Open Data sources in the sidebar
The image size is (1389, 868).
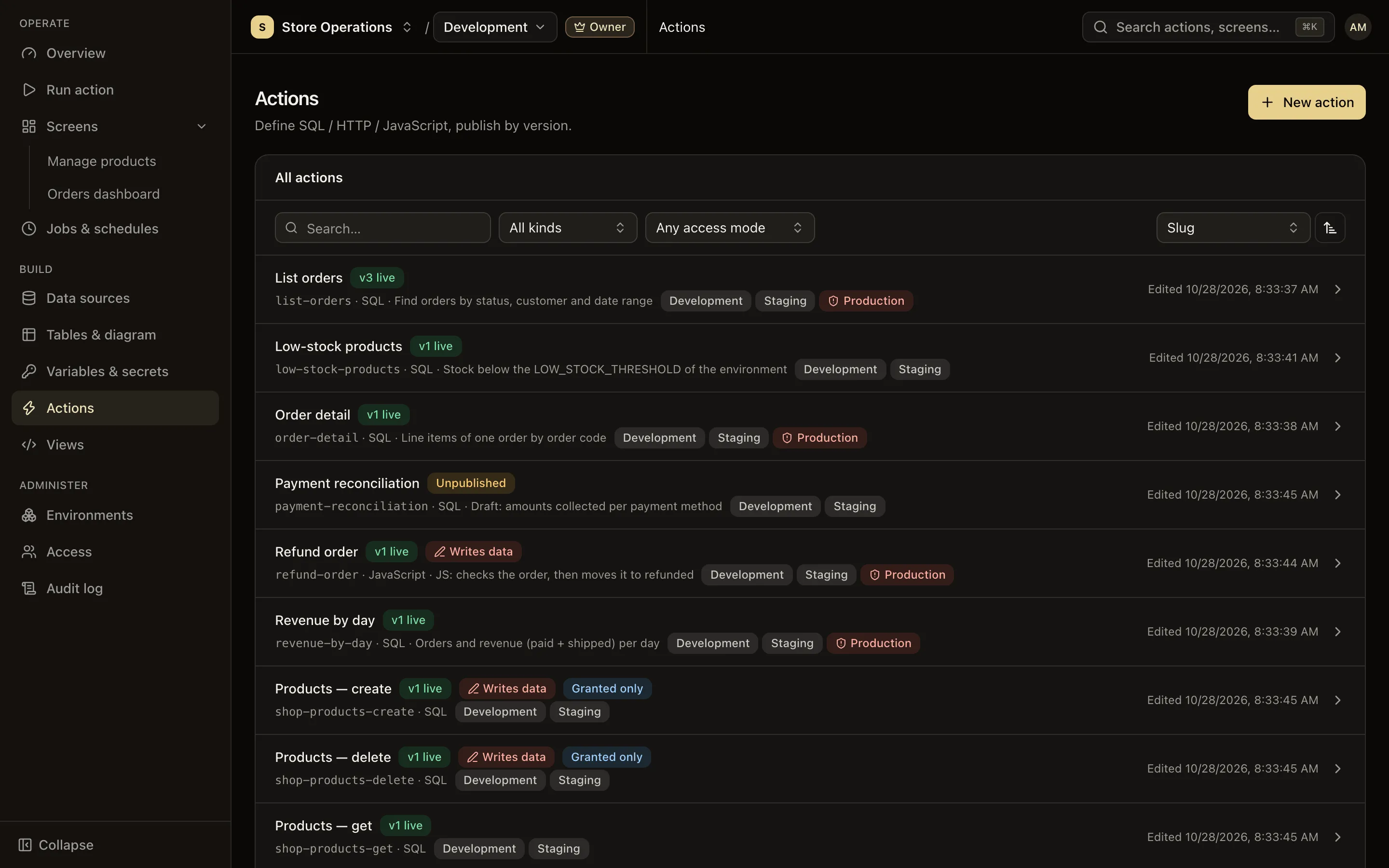[x=115, y=298]
